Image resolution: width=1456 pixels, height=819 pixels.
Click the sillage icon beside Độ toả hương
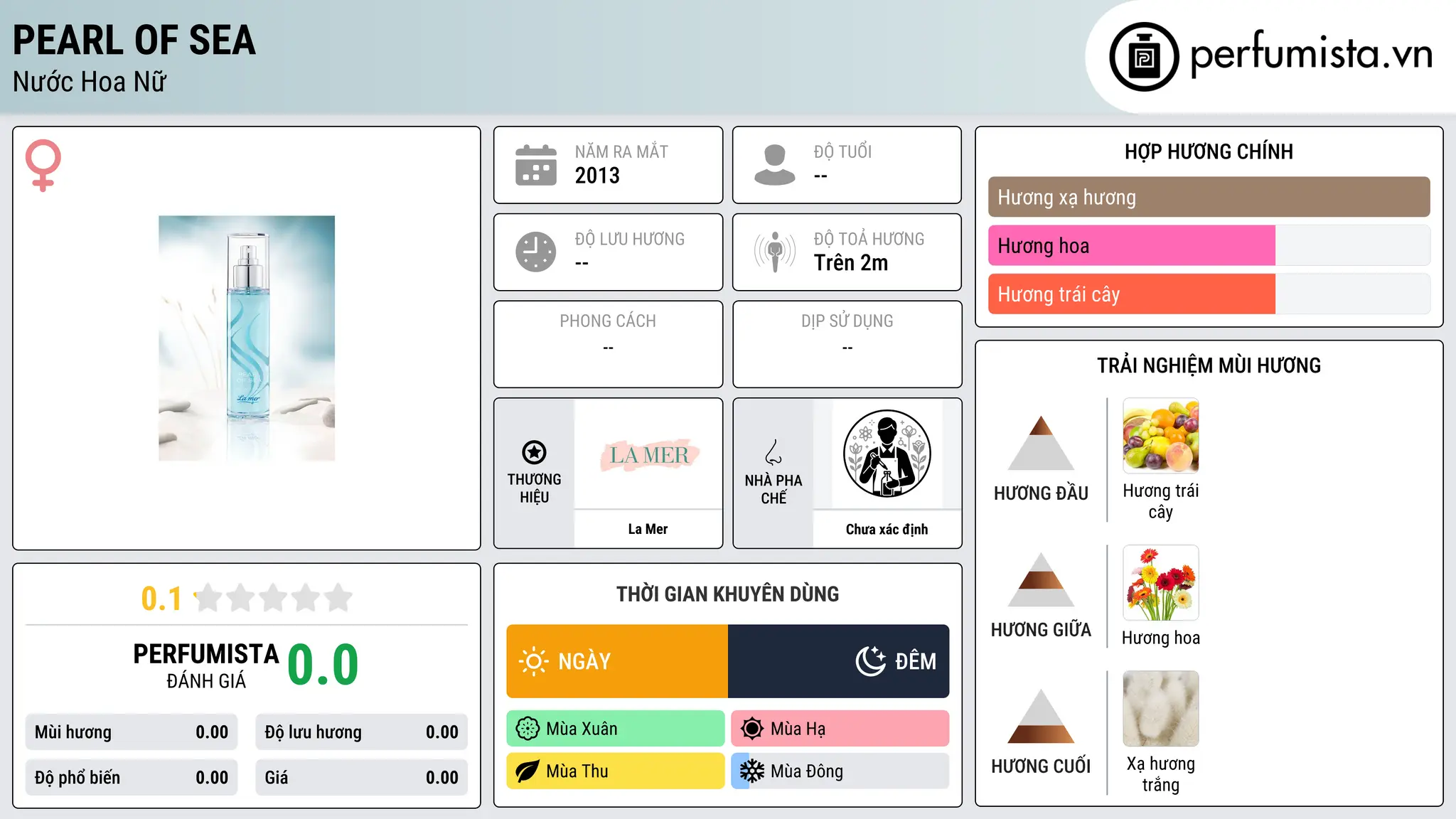(774, 252)
